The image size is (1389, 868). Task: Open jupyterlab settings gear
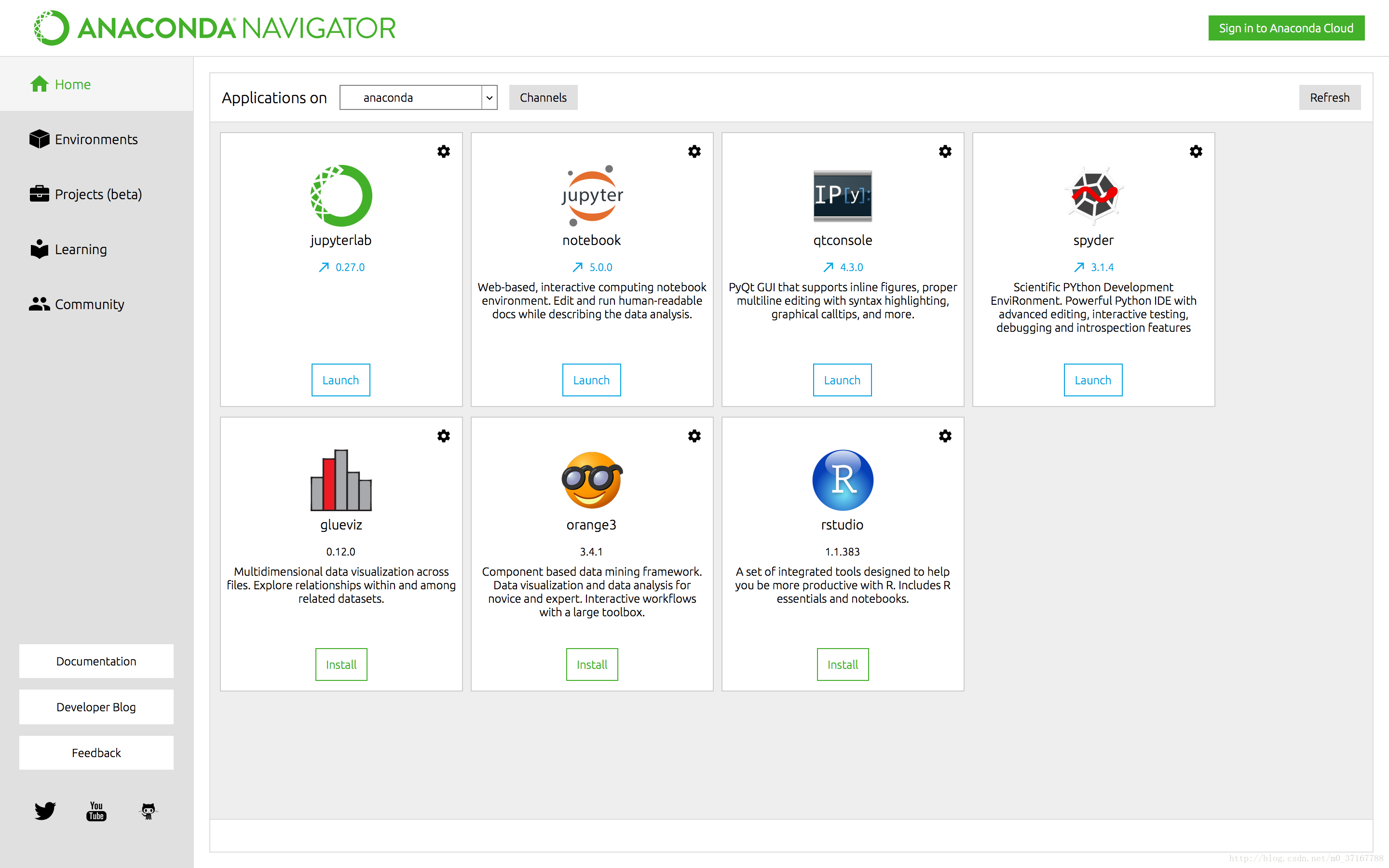[x=444, y=151]
